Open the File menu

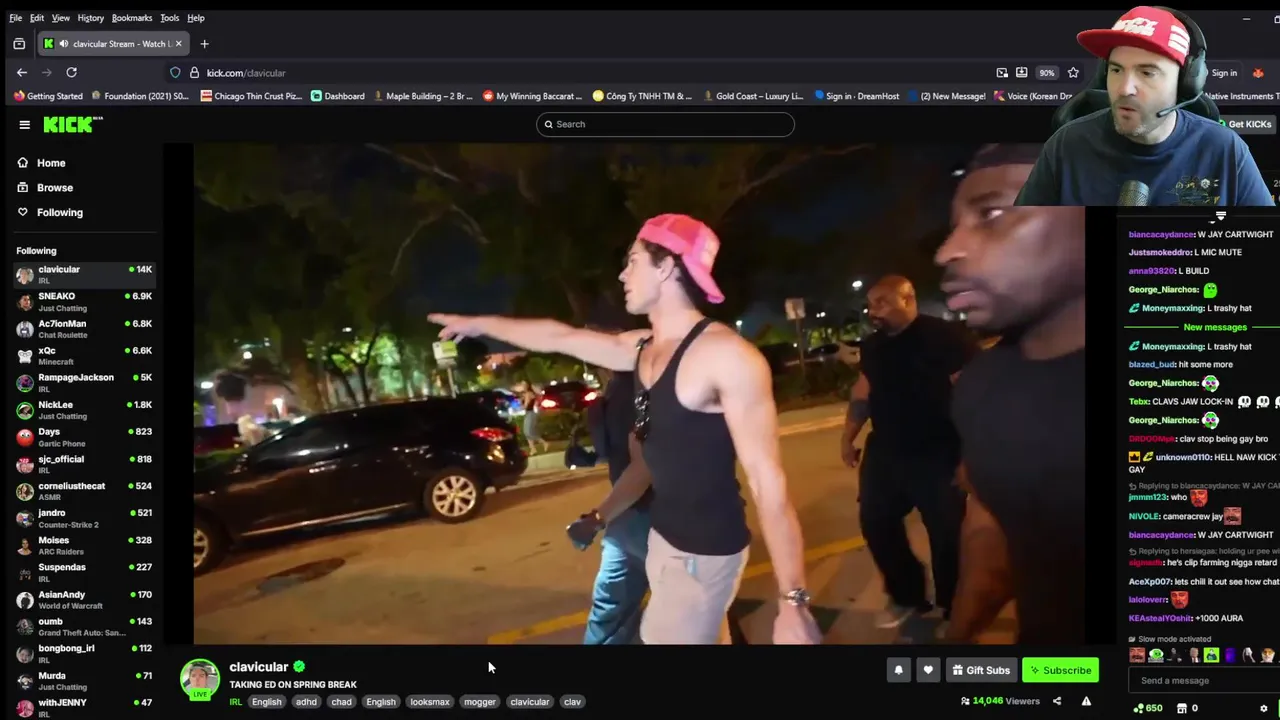tap(16, 18)
